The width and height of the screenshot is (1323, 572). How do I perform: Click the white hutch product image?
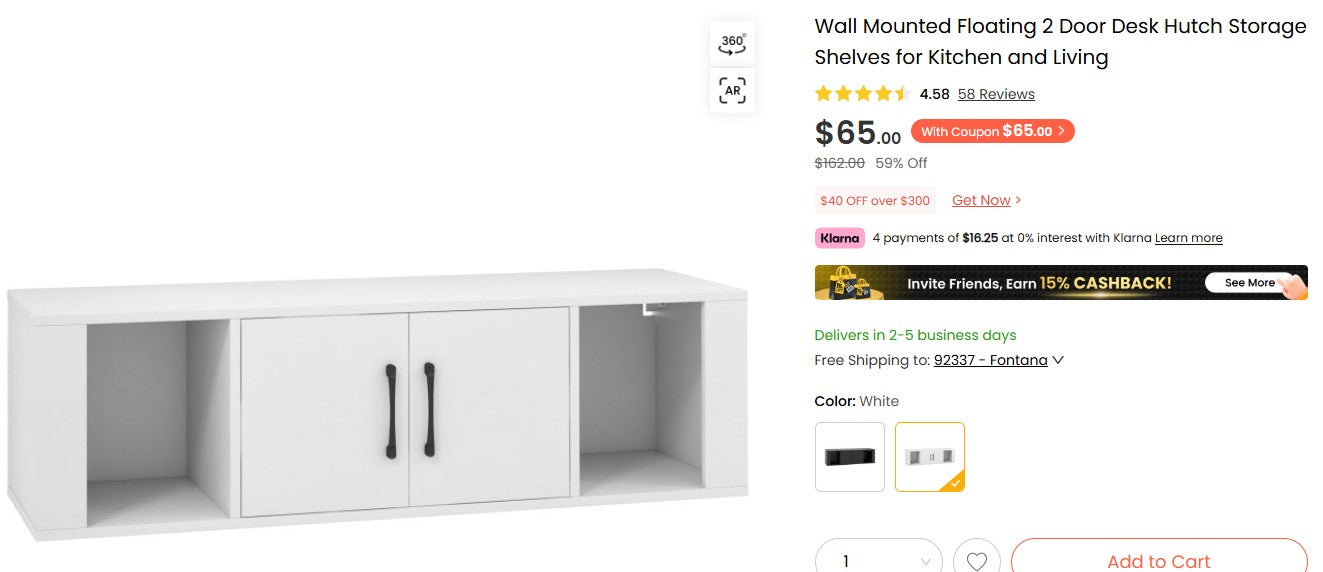tap(378, 403)
